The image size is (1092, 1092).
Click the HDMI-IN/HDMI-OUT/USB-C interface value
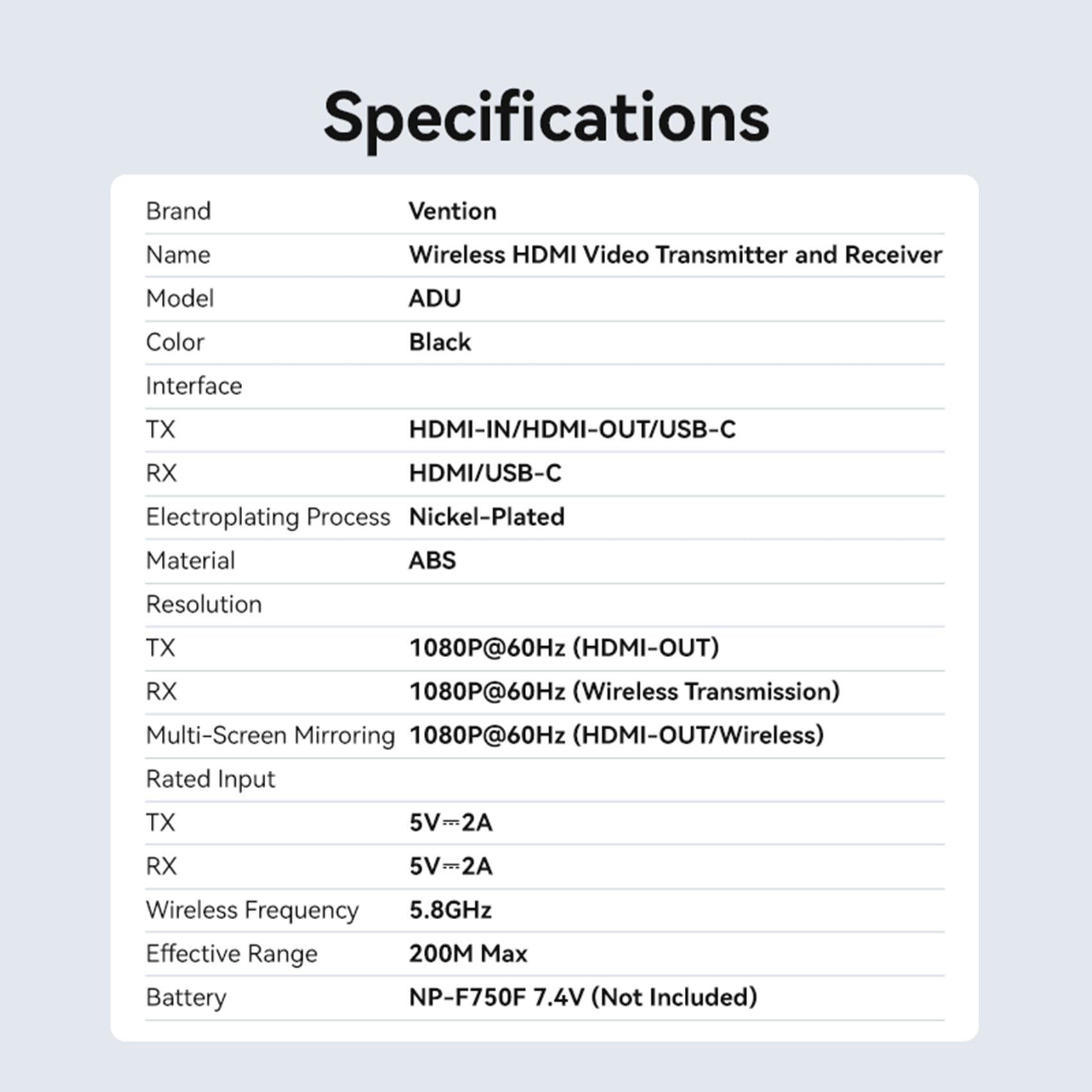[572, 430]
